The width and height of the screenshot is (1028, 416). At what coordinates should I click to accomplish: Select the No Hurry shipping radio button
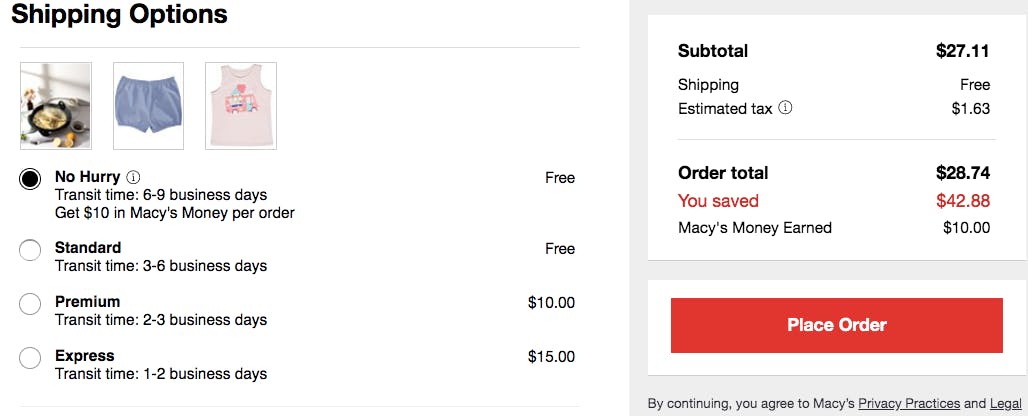pyautogui.click(x=30, y=179)
